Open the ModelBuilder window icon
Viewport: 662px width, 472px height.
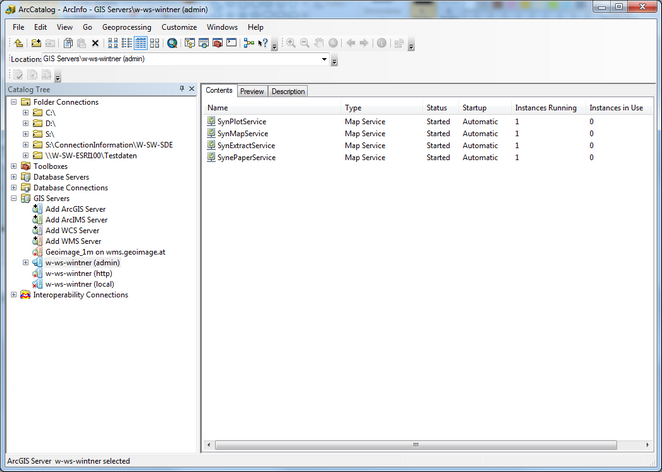click(x=249, y=43)
